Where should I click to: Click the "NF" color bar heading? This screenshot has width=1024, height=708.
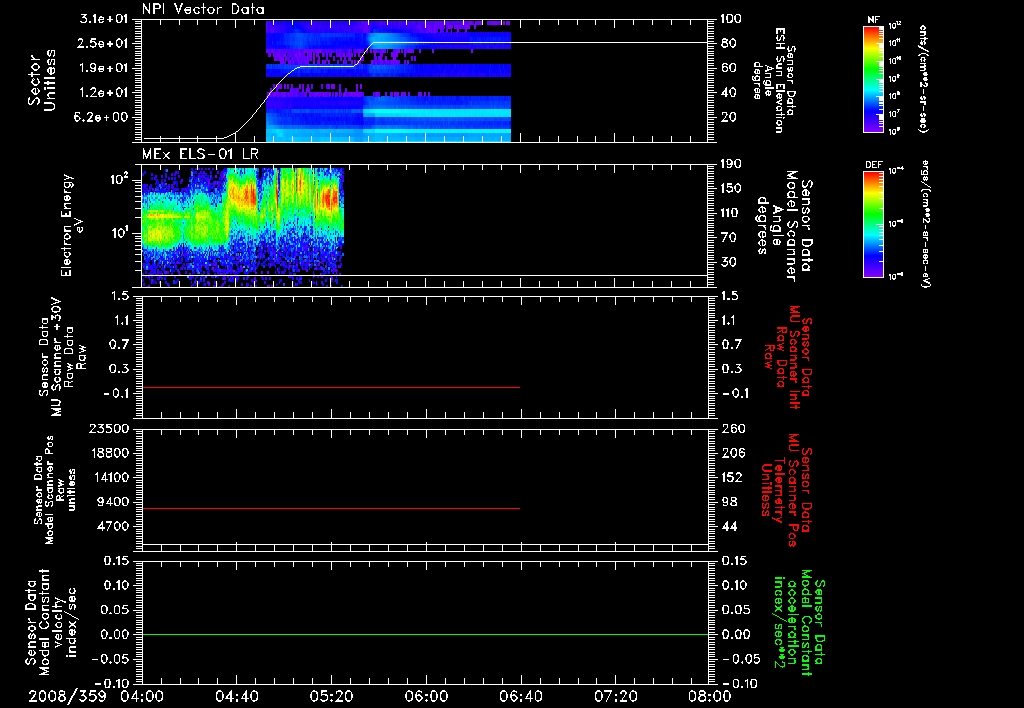pos(873,20)
